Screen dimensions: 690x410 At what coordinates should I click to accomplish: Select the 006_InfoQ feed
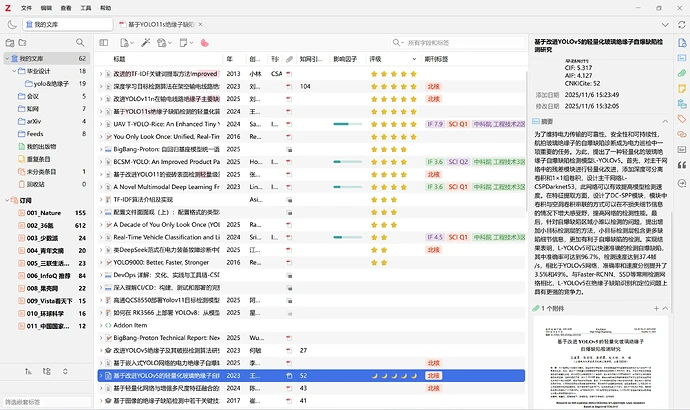48,276
